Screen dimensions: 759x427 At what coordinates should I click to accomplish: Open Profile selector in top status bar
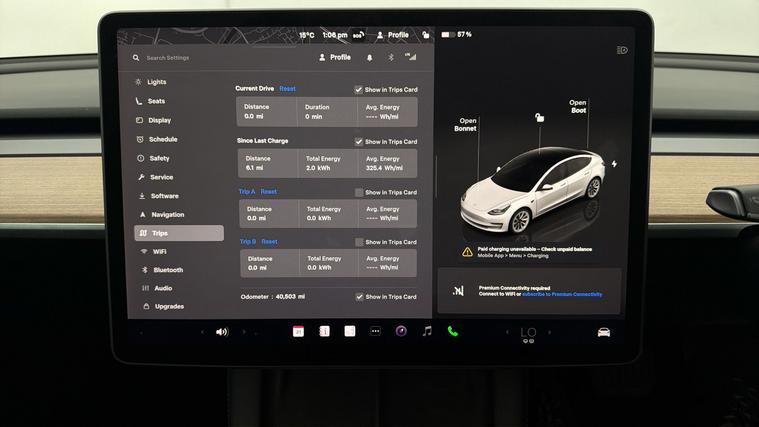[x=393, y=35]
